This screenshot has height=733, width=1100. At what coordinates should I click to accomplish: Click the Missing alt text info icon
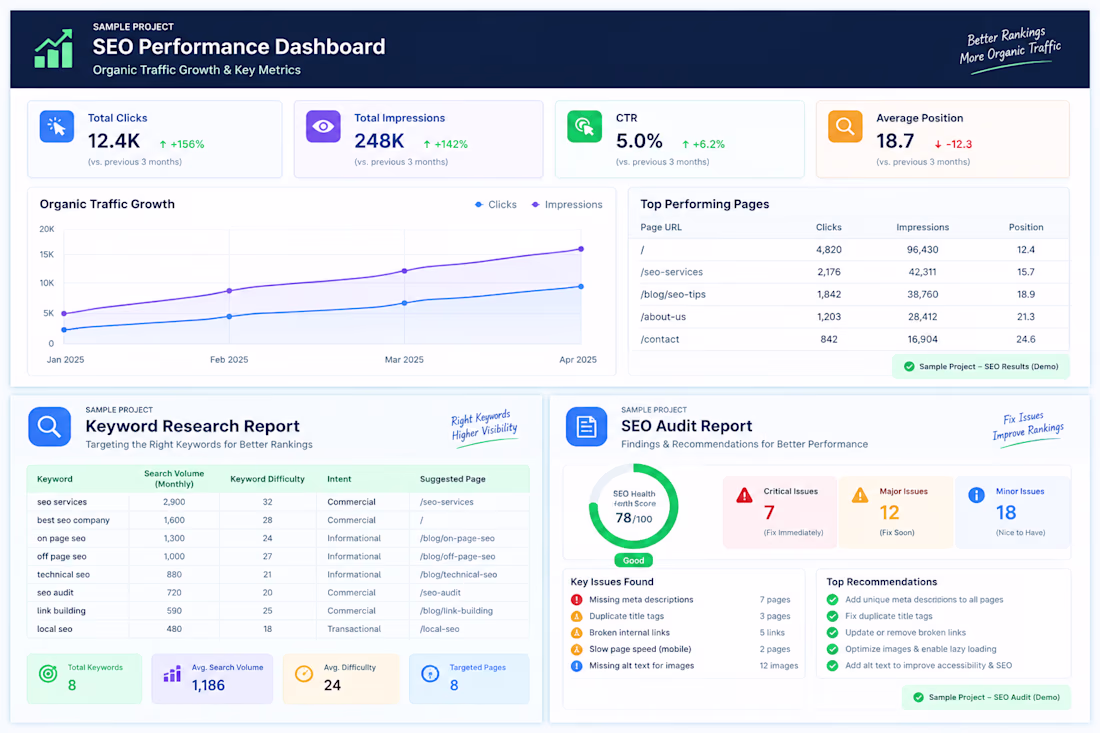[x=577, y=666]
